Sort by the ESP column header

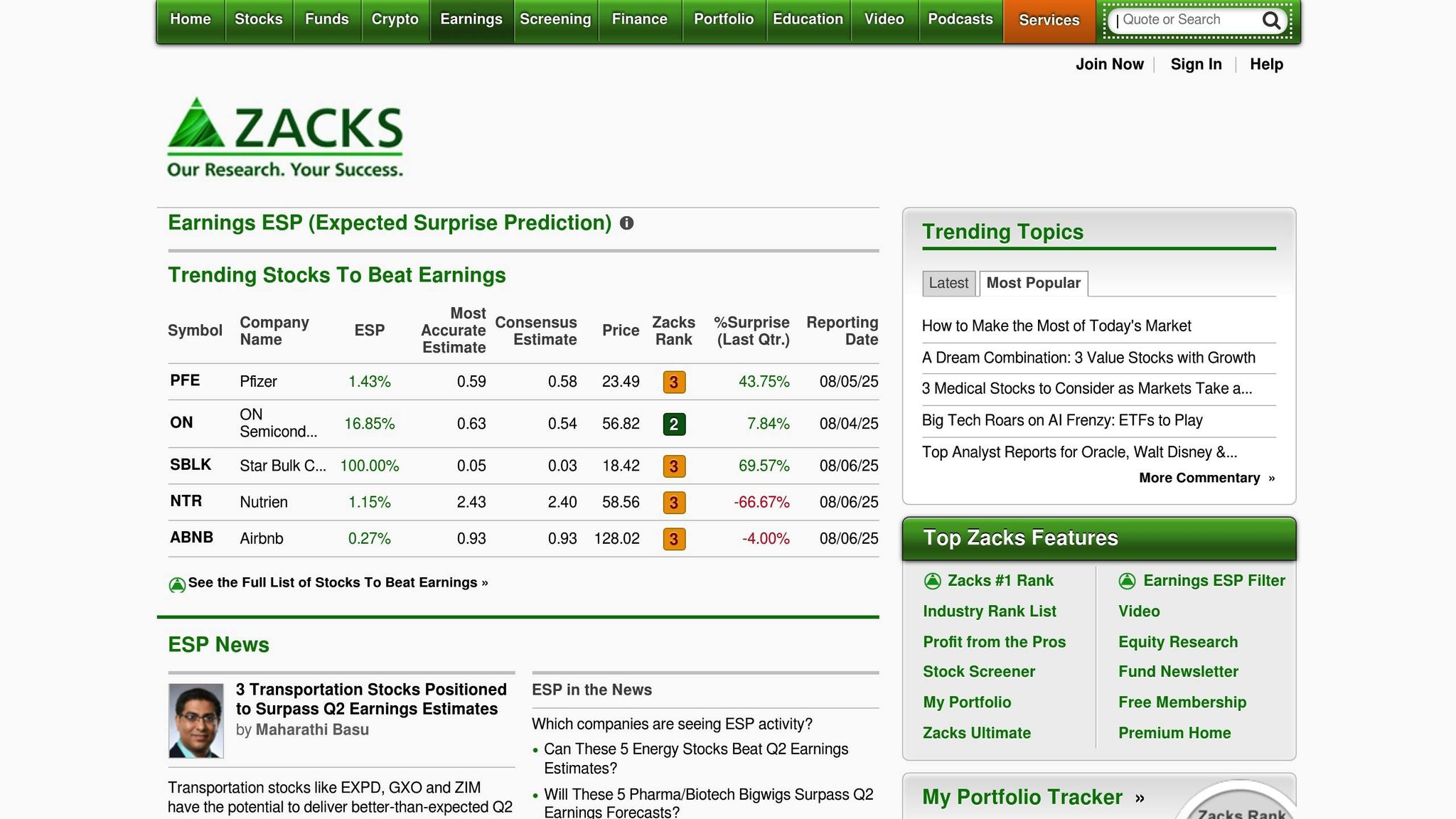(x=370, y=331)
